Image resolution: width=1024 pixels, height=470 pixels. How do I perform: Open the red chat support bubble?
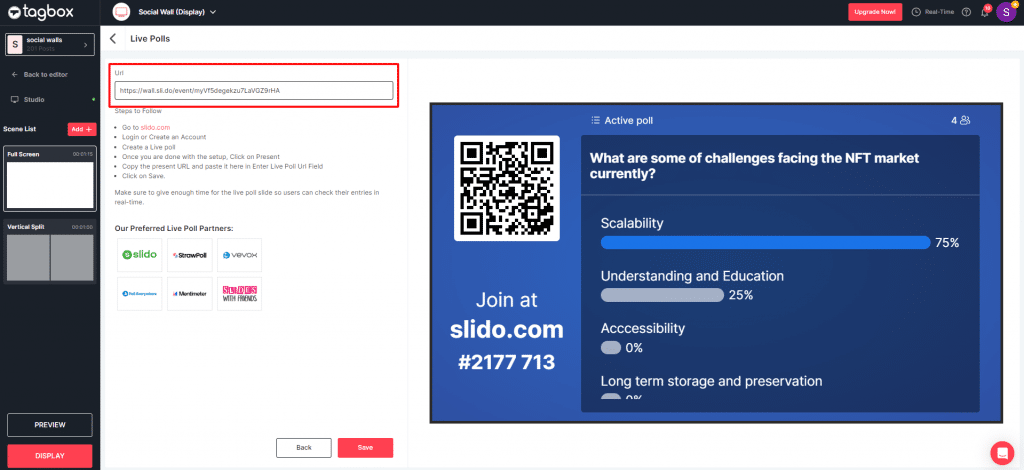point(1000,453)
